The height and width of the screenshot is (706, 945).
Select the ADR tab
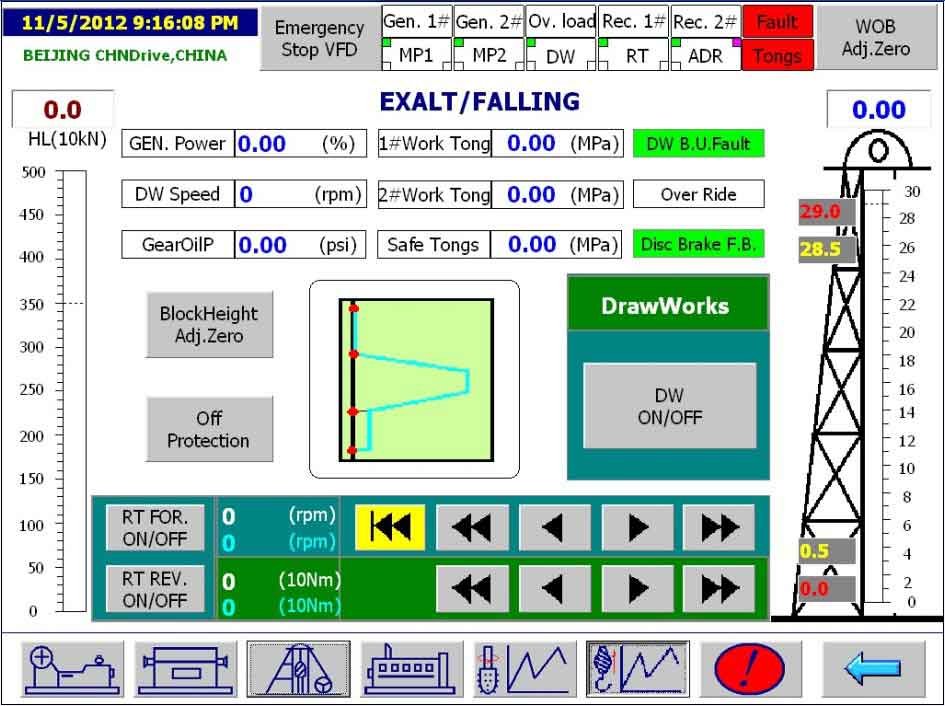[705, 55]
